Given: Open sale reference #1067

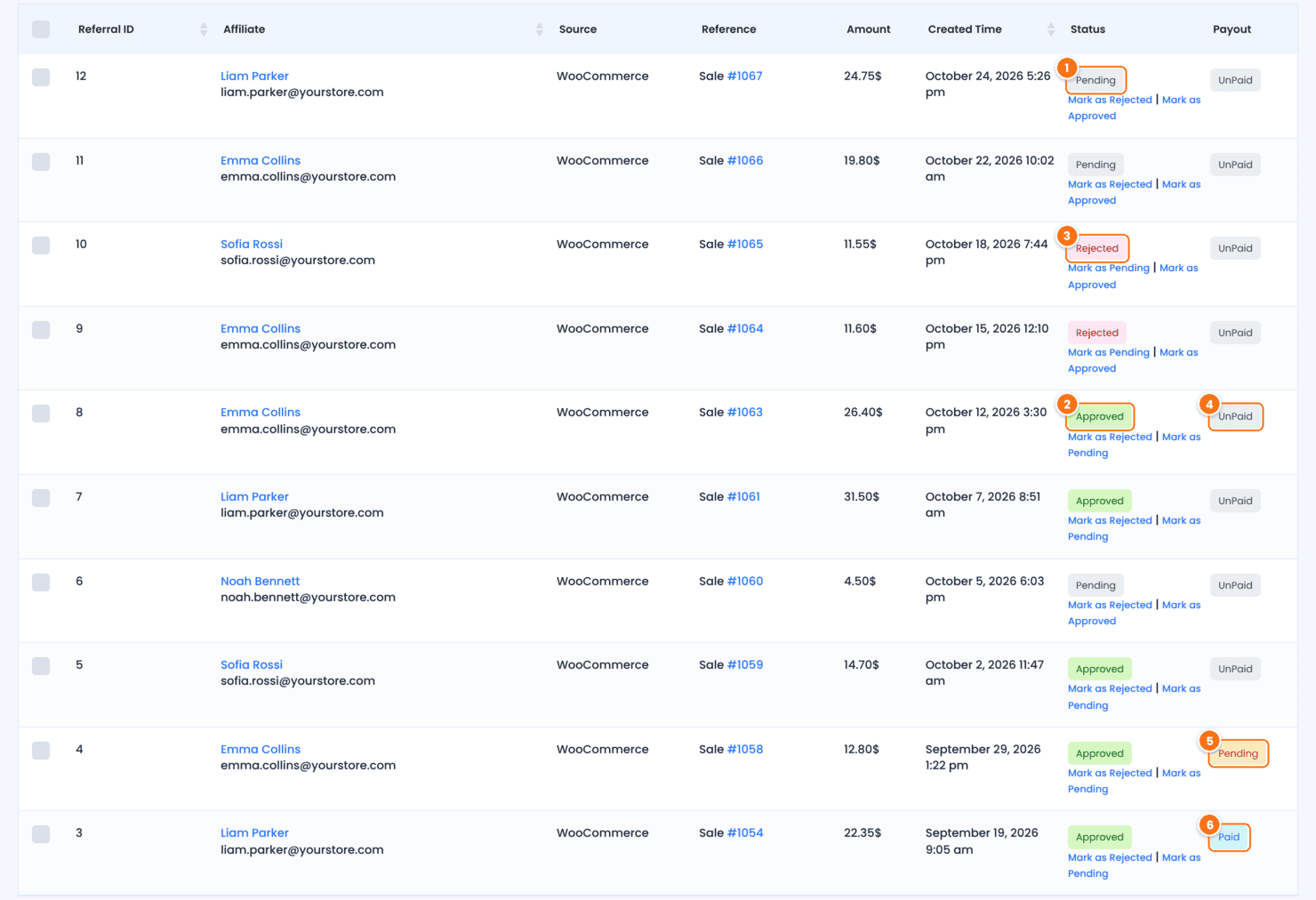Looking at the screenshot, I should pos(745,76).
